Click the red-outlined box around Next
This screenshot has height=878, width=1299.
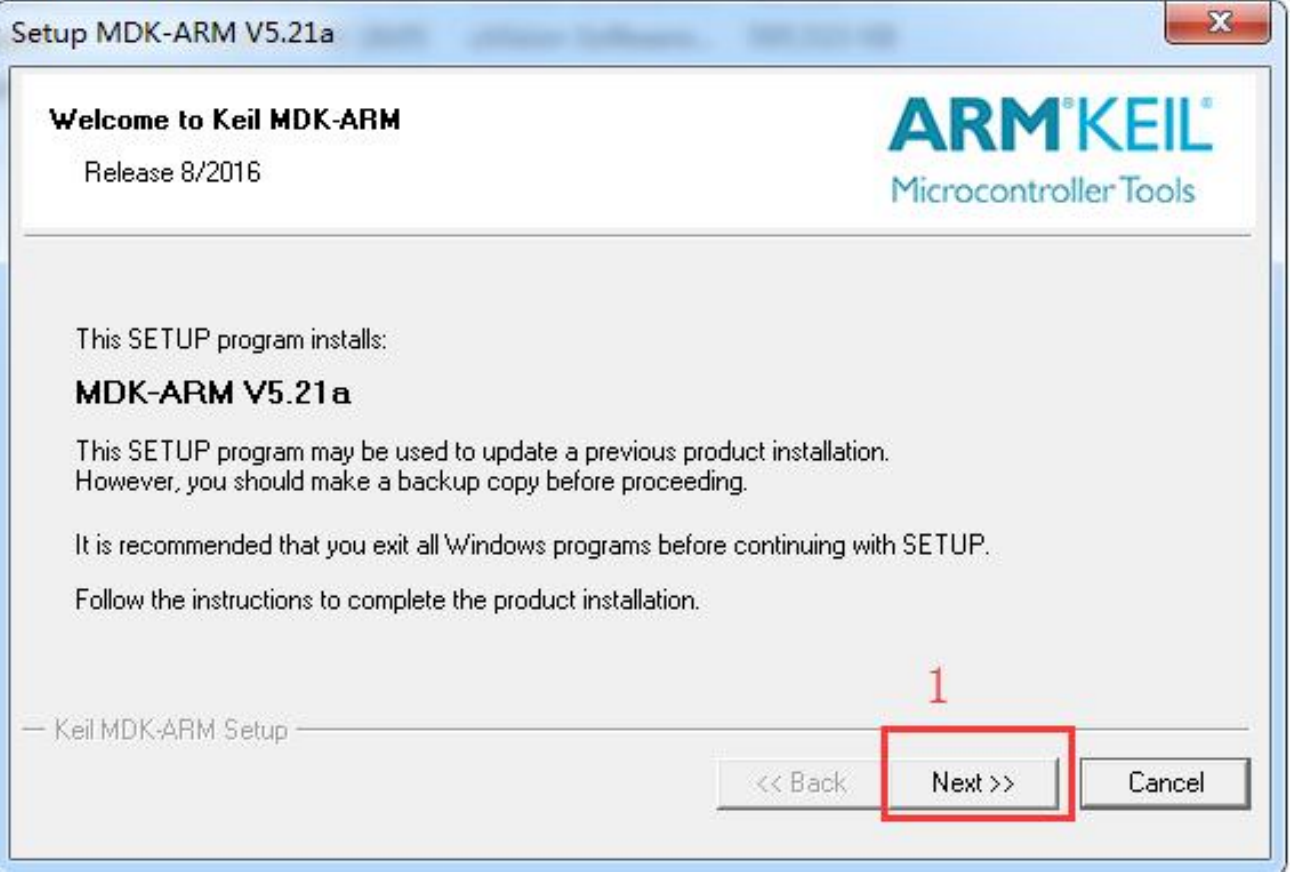click(977, 775)
